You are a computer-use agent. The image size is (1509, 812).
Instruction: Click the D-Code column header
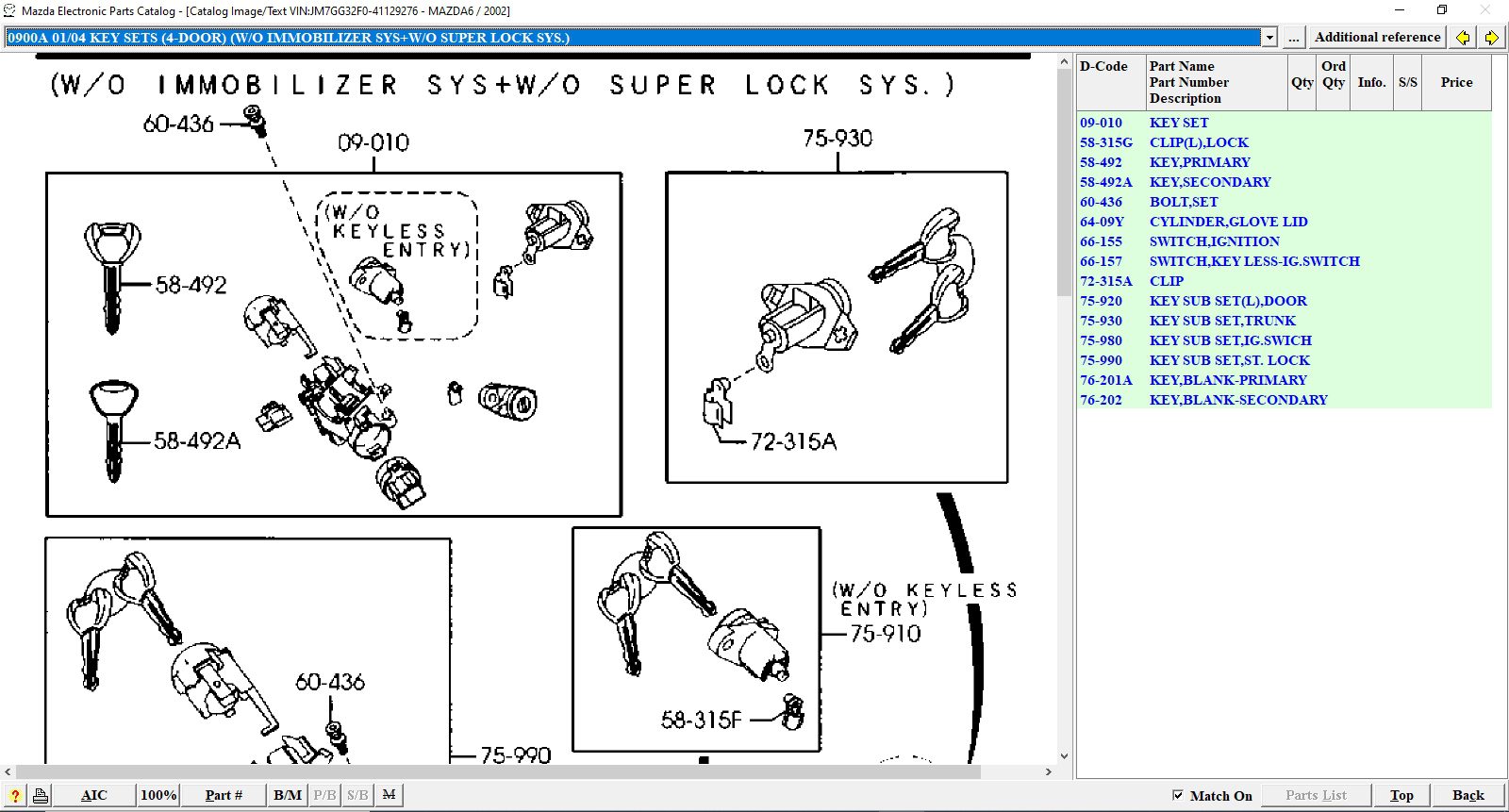pyautogui.click(x=1111, y=82)
